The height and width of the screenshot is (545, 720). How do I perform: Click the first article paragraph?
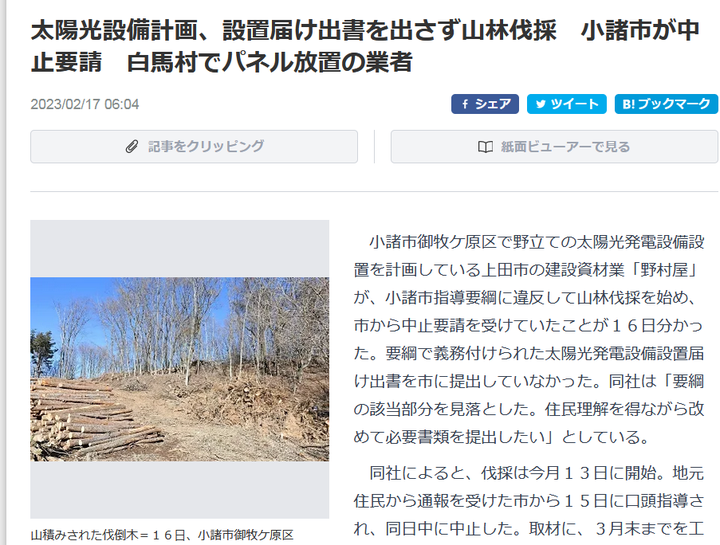[529, 339]
